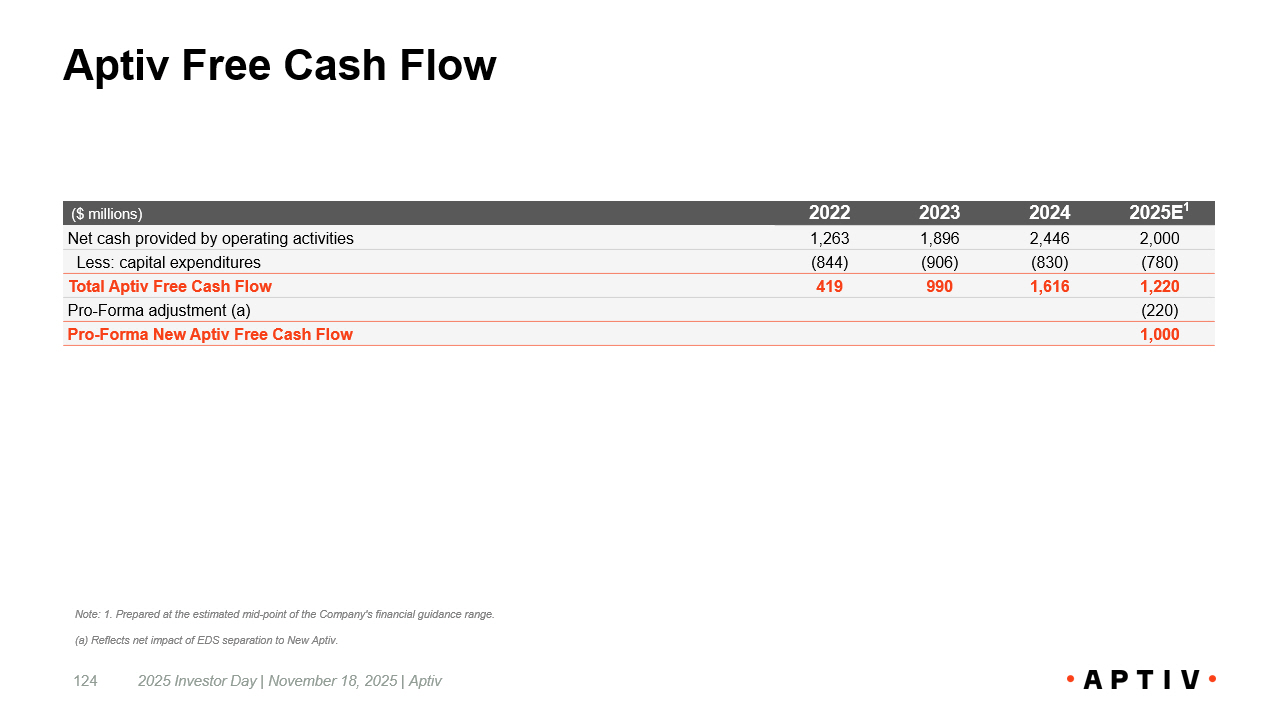Click the 1,000 pro-forma free cash flow value

(x=1159, y=334)
